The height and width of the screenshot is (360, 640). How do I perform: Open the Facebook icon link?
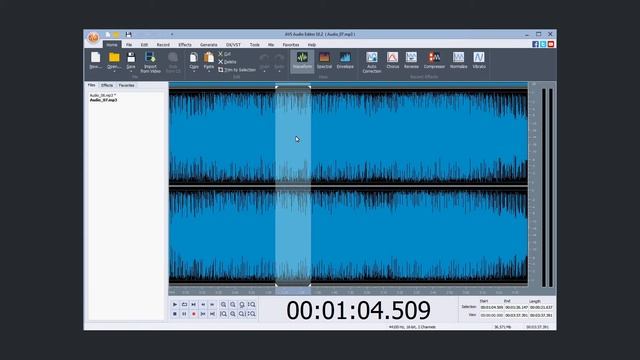[535, 44]
